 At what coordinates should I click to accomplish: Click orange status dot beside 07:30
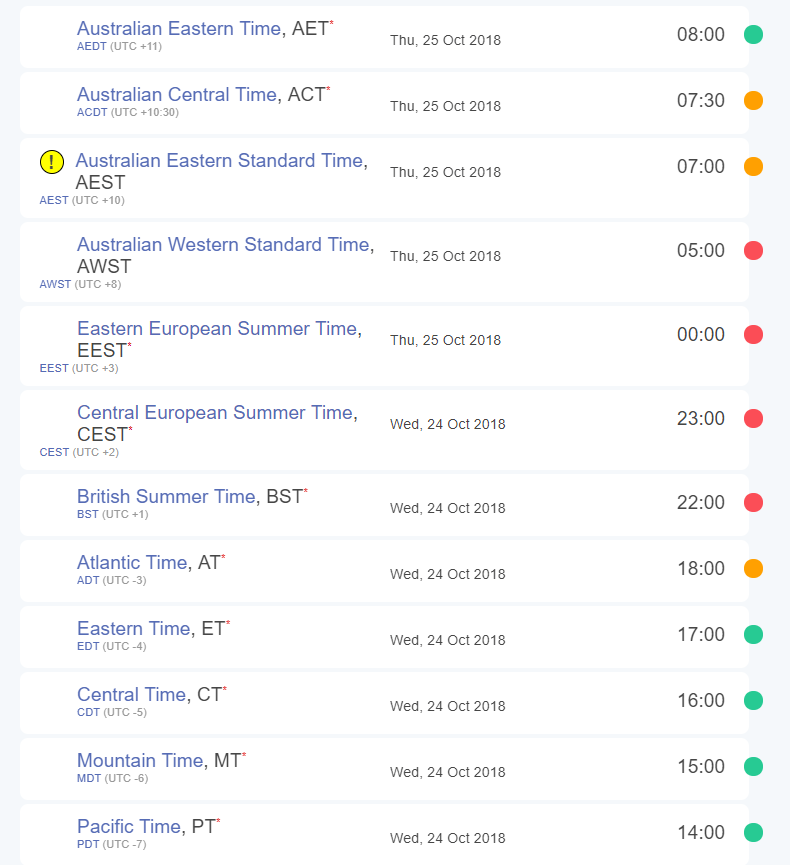753,100
